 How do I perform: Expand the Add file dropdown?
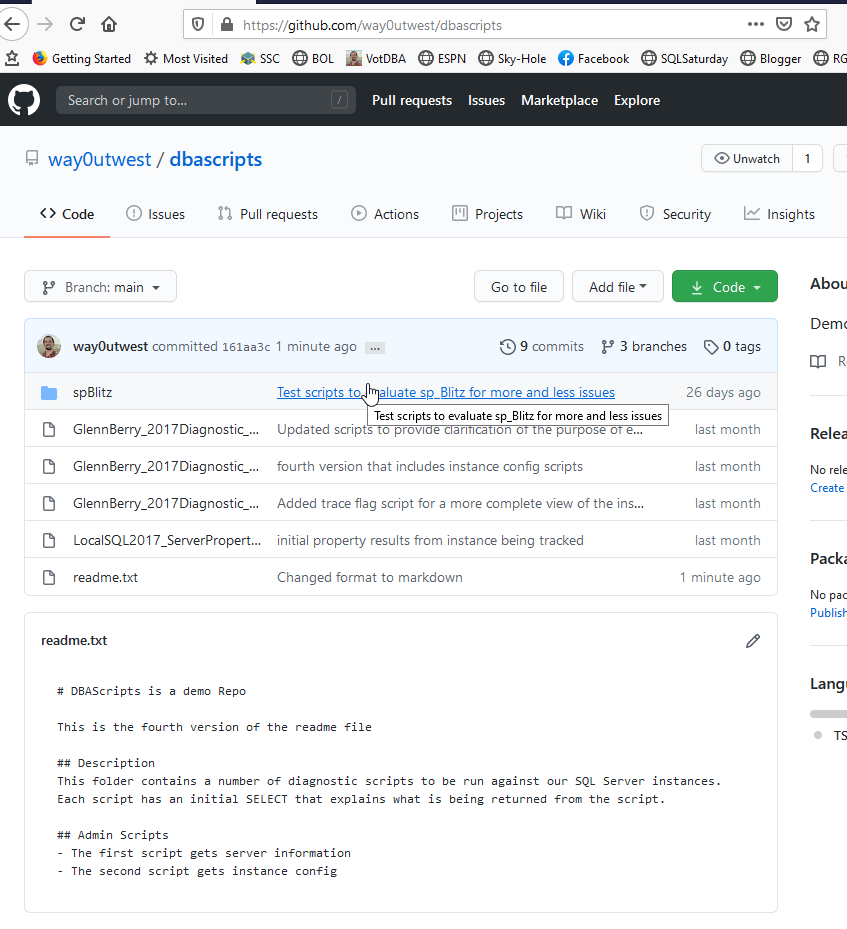pos(618,287)
